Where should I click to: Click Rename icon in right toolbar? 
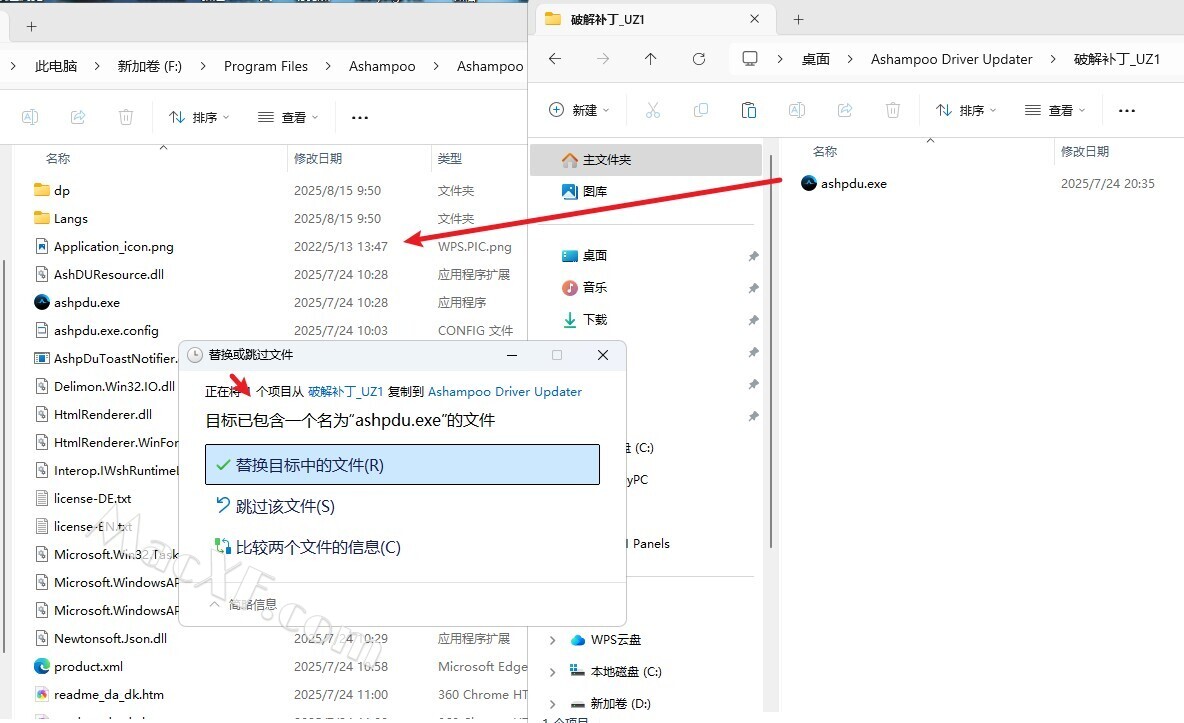pos(797,110)
